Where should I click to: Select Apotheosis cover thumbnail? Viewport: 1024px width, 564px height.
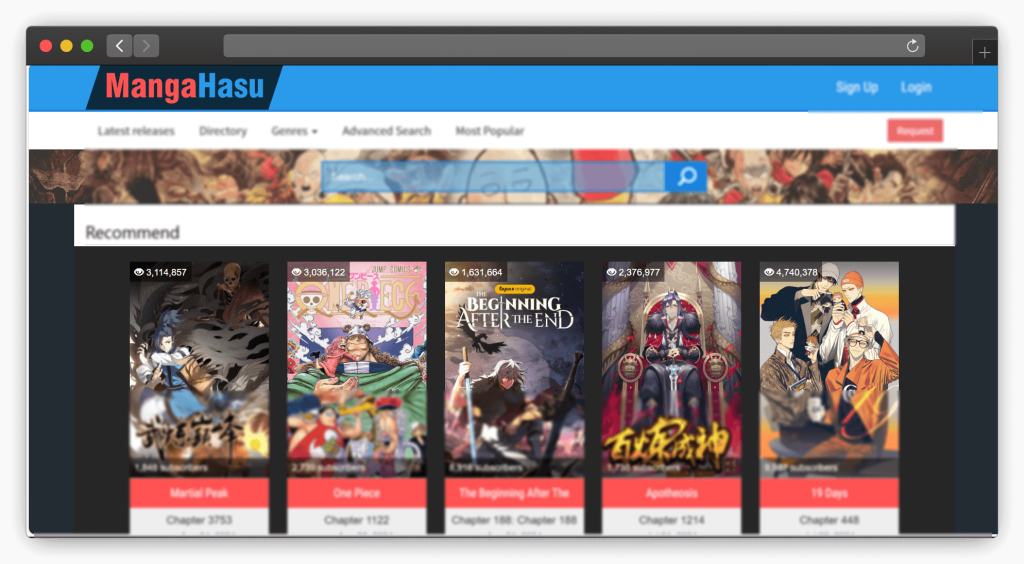671,369
